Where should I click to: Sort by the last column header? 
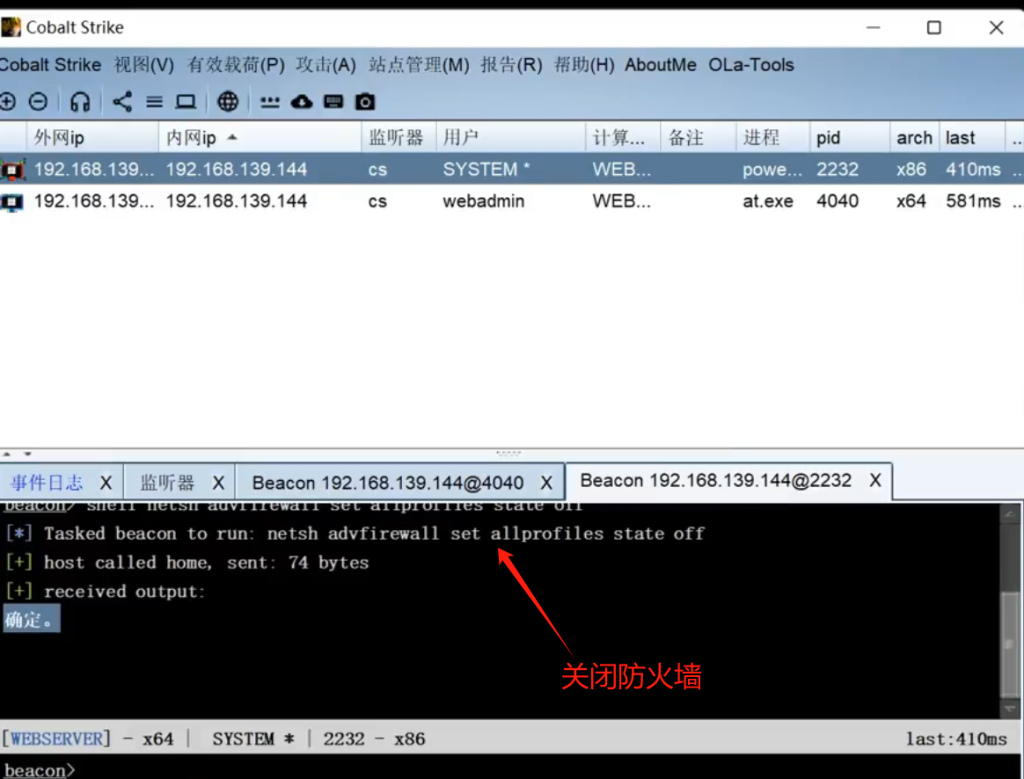pyautogui.click(x=972, y=138)
